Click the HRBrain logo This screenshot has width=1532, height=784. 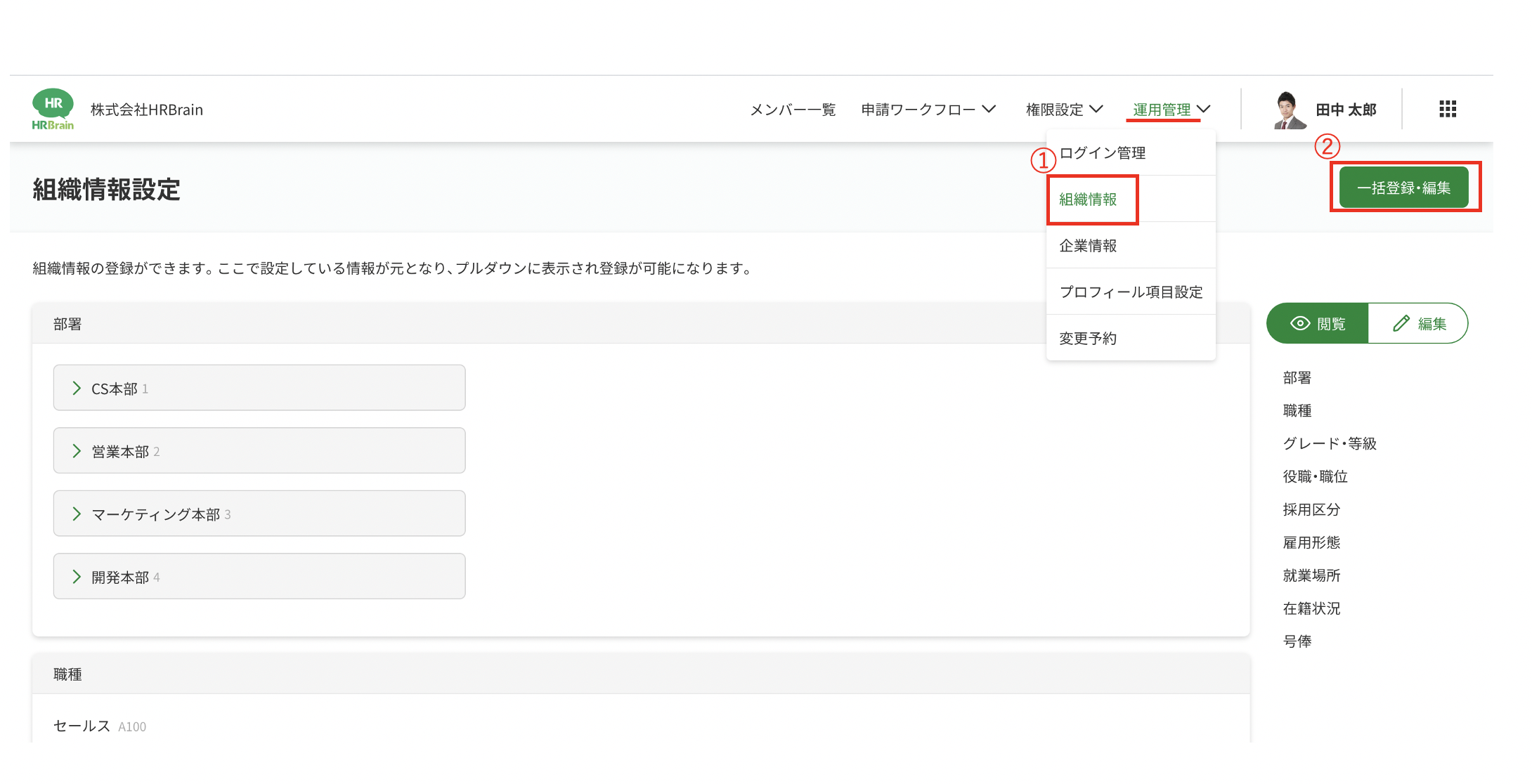(53, 109)
